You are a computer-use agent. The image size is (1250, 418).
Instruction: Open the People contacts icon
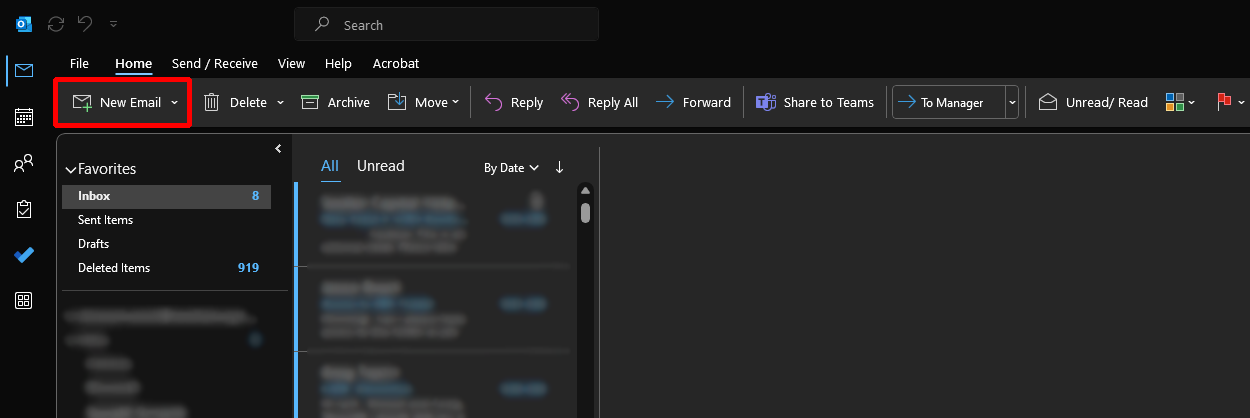click(24, 164)
